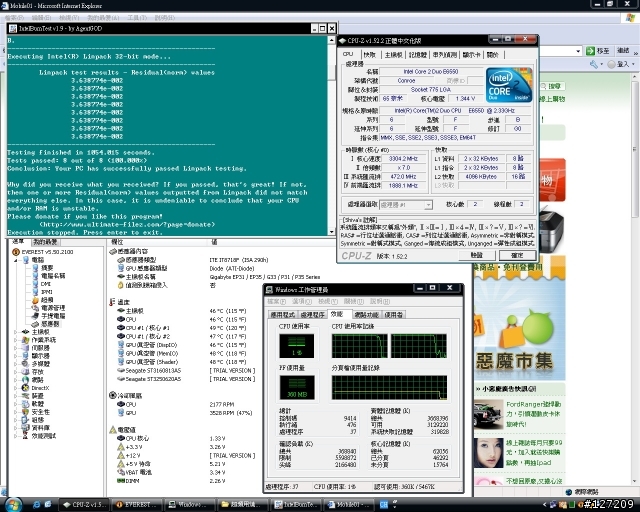Click the 'Gigabyte EP31 / EP35' motherboard value
This screenshot has height=512, width=640.
(265, 277)
